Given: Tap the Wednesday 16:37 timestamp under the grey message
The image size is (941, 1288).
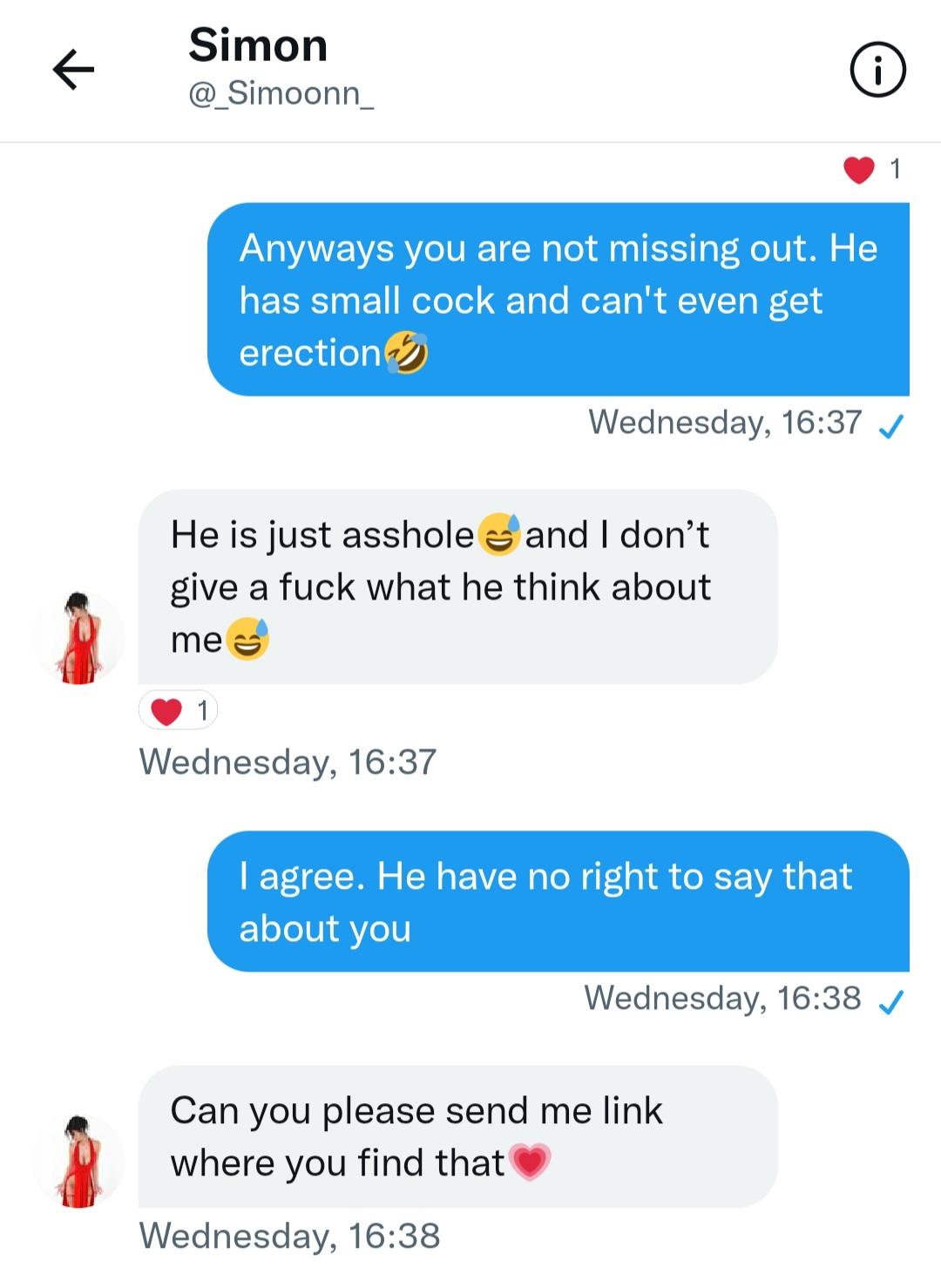Looking at the screenshot, I should coord(288,763).
